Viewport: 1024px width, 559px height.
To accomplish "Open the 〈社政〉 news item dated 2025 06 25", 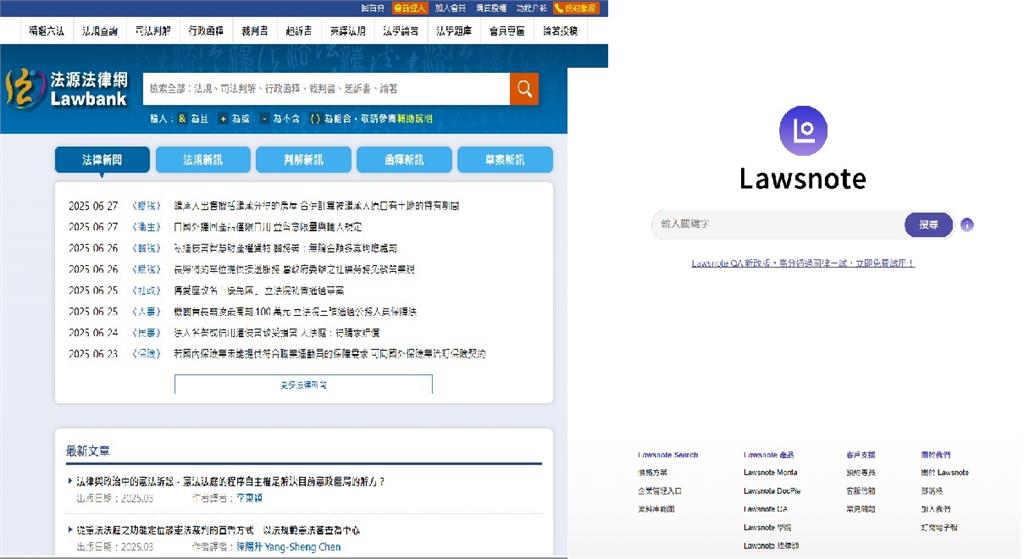I will 259,290.
